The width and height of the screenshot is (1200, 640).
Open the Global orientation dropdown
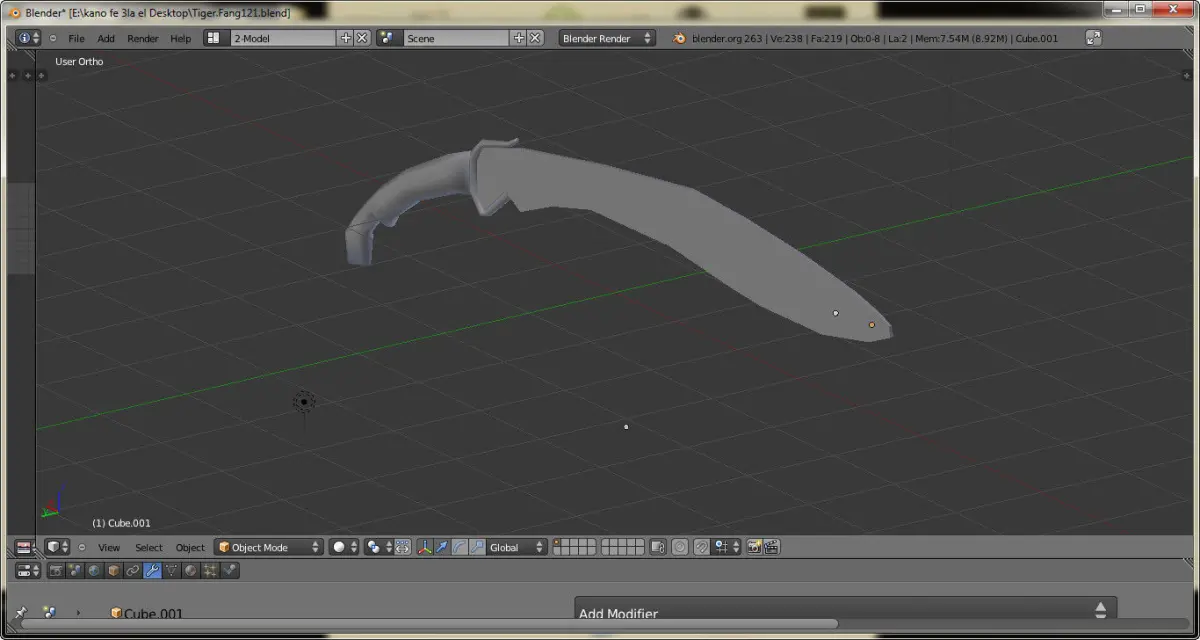517,547
